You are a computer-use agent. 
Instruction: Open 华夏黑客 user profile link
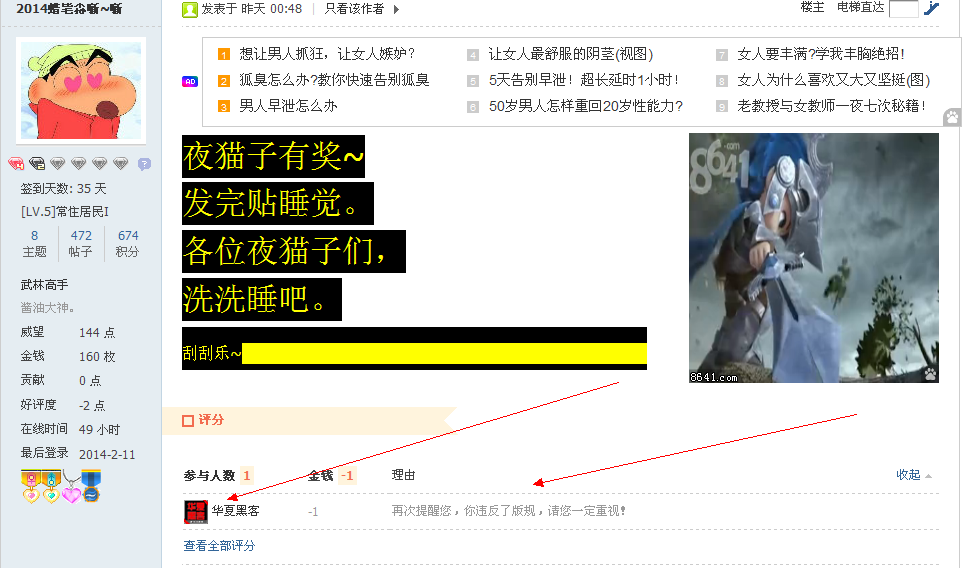pos(235,511)
